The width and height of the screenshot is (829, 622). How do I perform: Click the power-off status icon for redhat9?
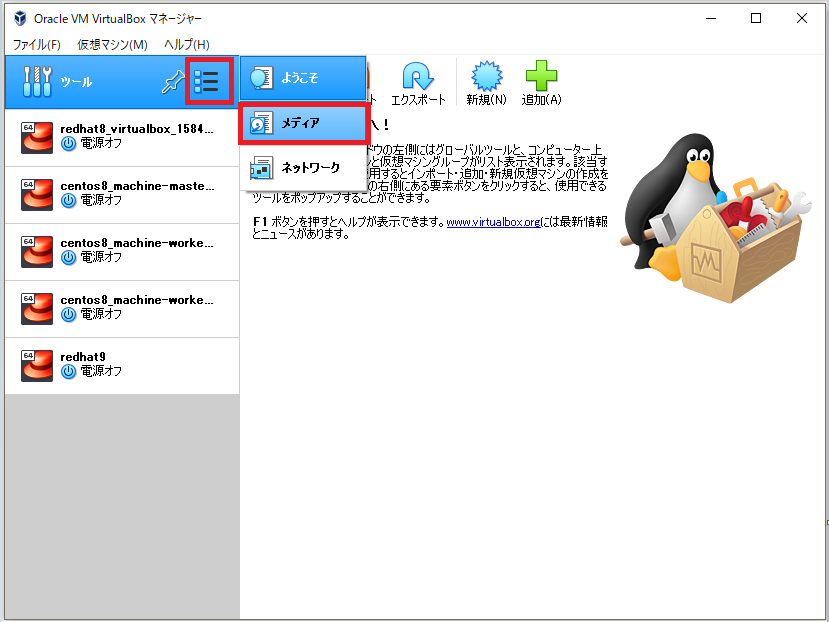[68, 371]
